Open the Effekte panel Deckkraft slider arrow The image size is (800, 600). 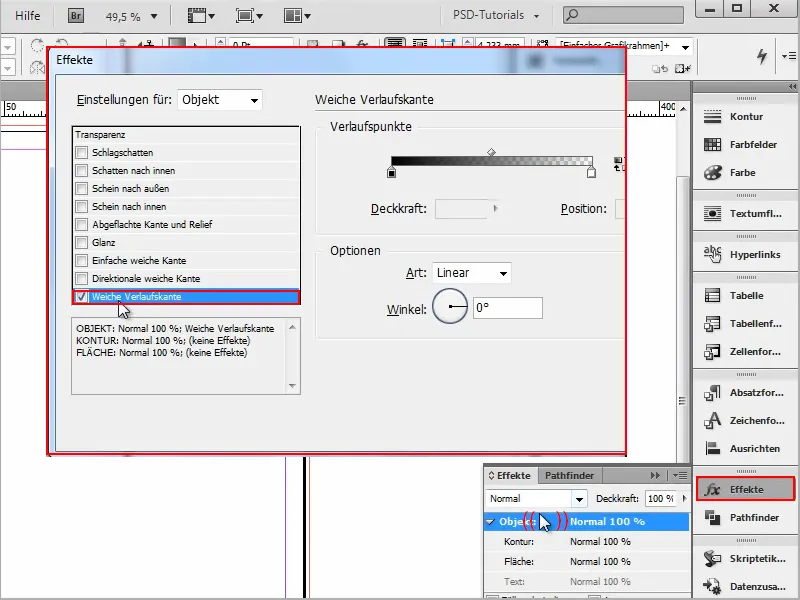684,498
